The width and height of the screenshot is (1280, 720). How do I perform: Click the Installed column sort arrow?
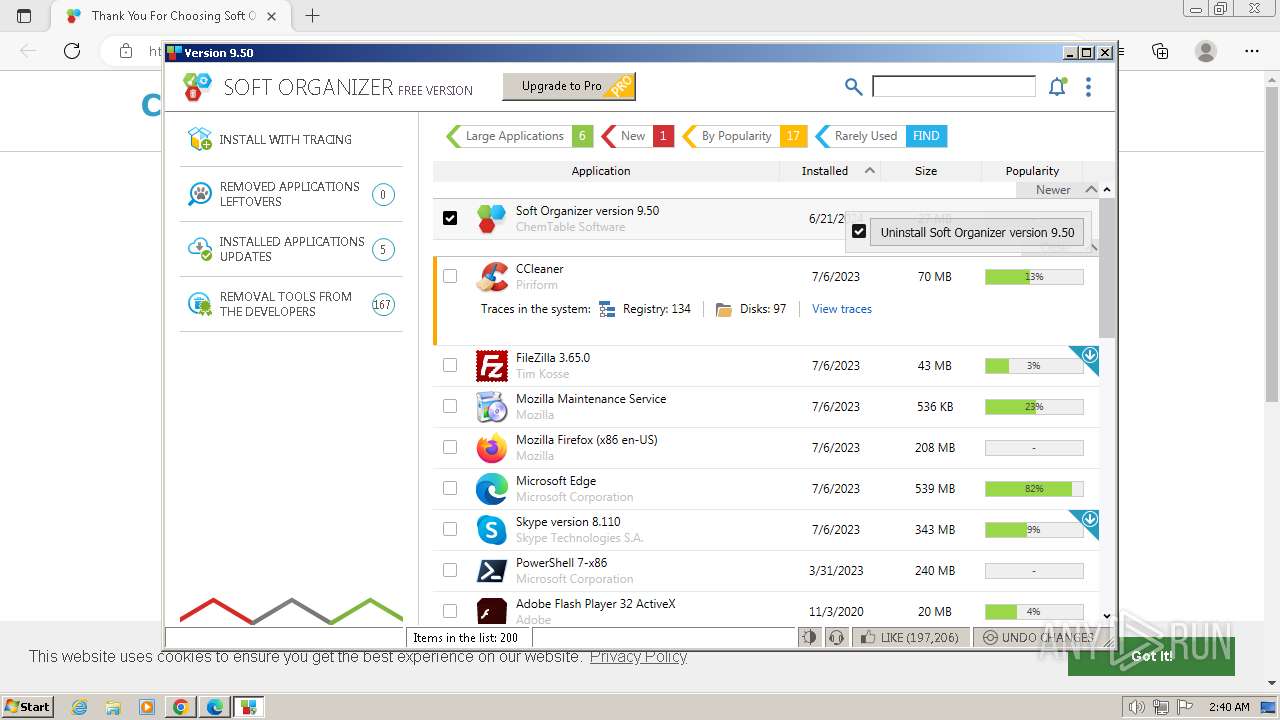[x=869, y=171]
